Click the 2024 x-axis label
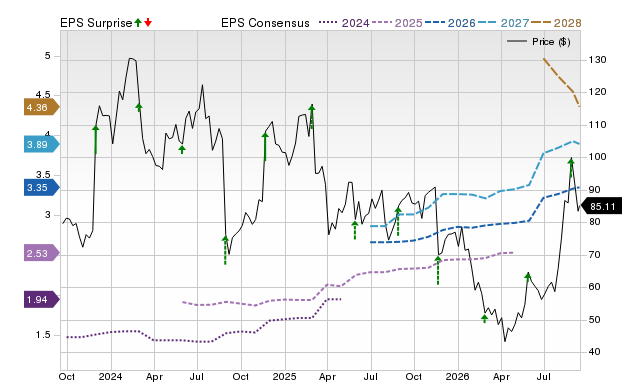The width and height of the screenshot is (640, 382). tap(110, 376)
